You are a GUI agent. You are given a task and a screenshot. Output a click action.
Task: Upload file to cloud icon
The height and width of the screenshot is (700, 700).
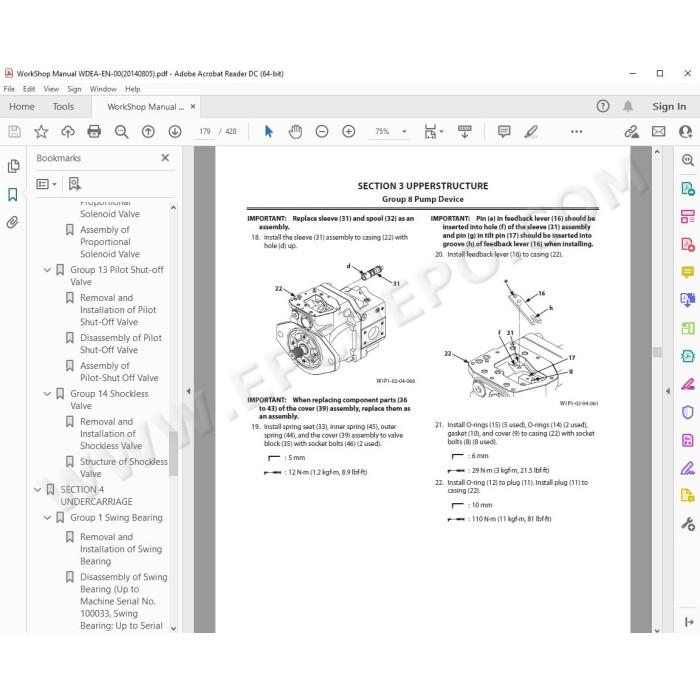[68, 131]
